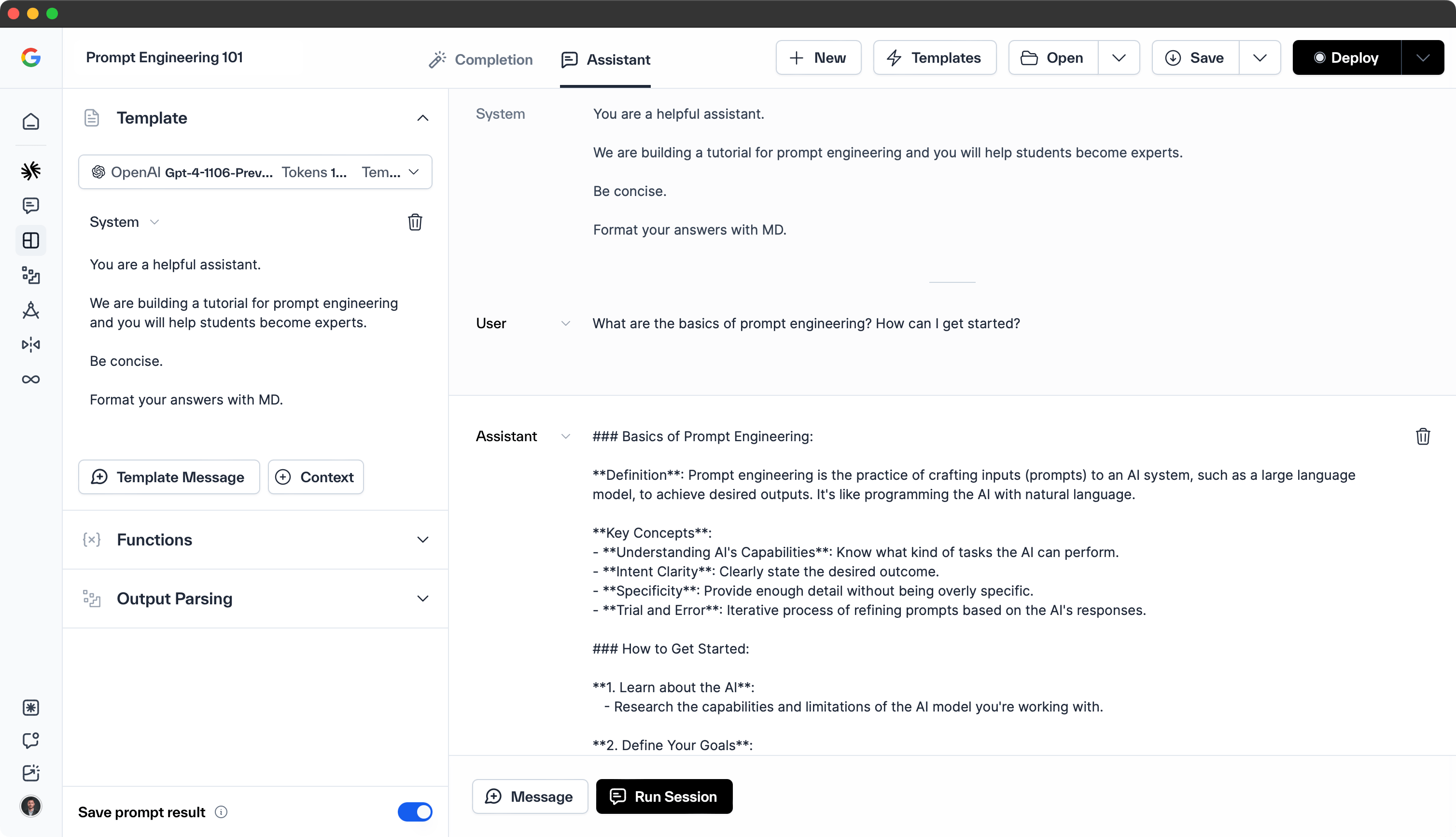The image size is (1456, 837).
Task: Delete the Assistant response with trash icon
Action: 1423,436
